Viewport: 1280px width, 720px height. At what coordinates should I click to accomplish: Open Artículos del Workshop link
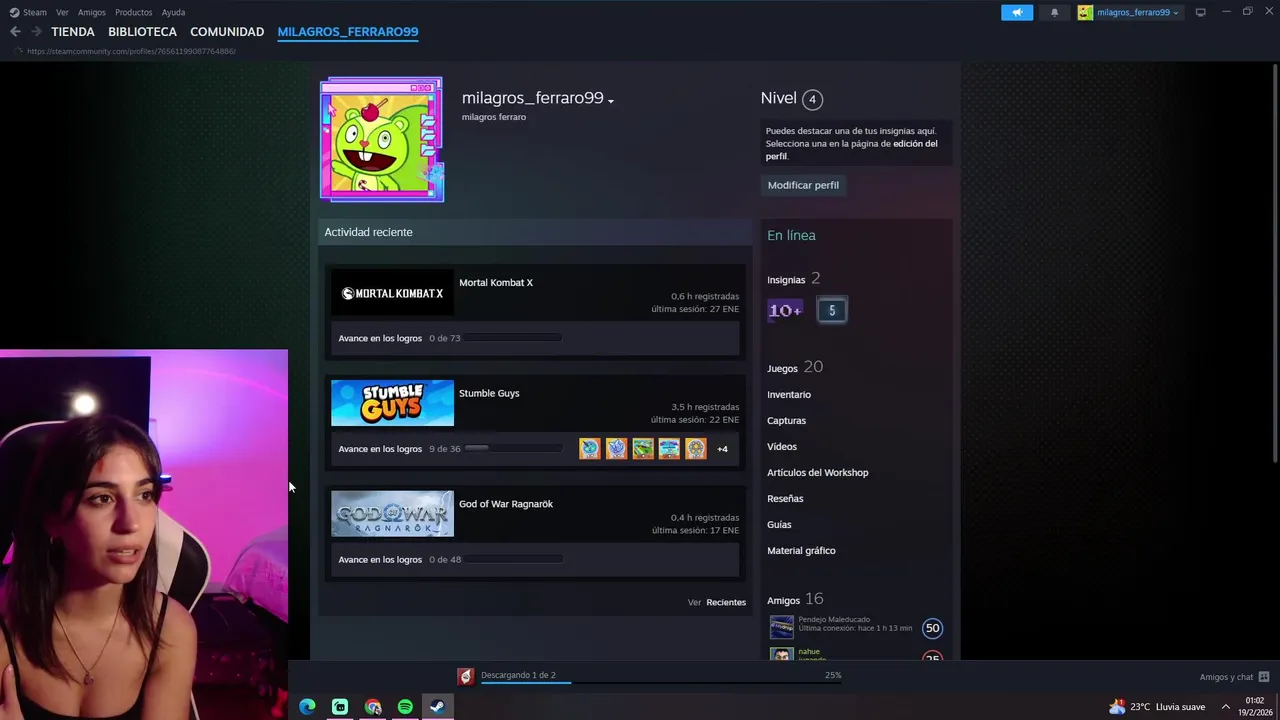818,473
